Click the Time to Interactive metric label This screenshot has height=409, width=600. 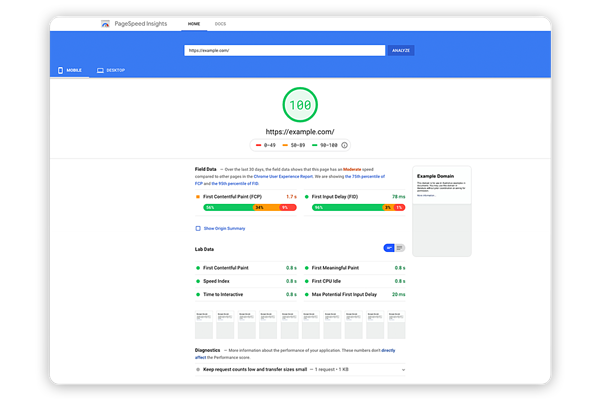pyautogui.click(x=223, y=295)
